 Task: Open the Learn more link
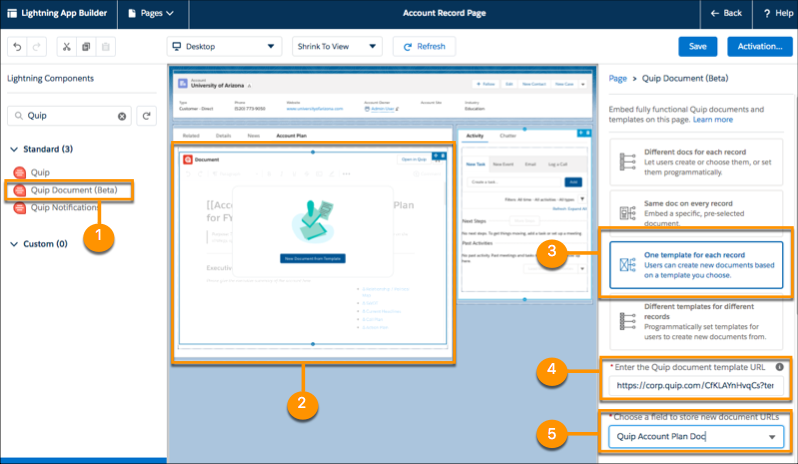(712, 119)
